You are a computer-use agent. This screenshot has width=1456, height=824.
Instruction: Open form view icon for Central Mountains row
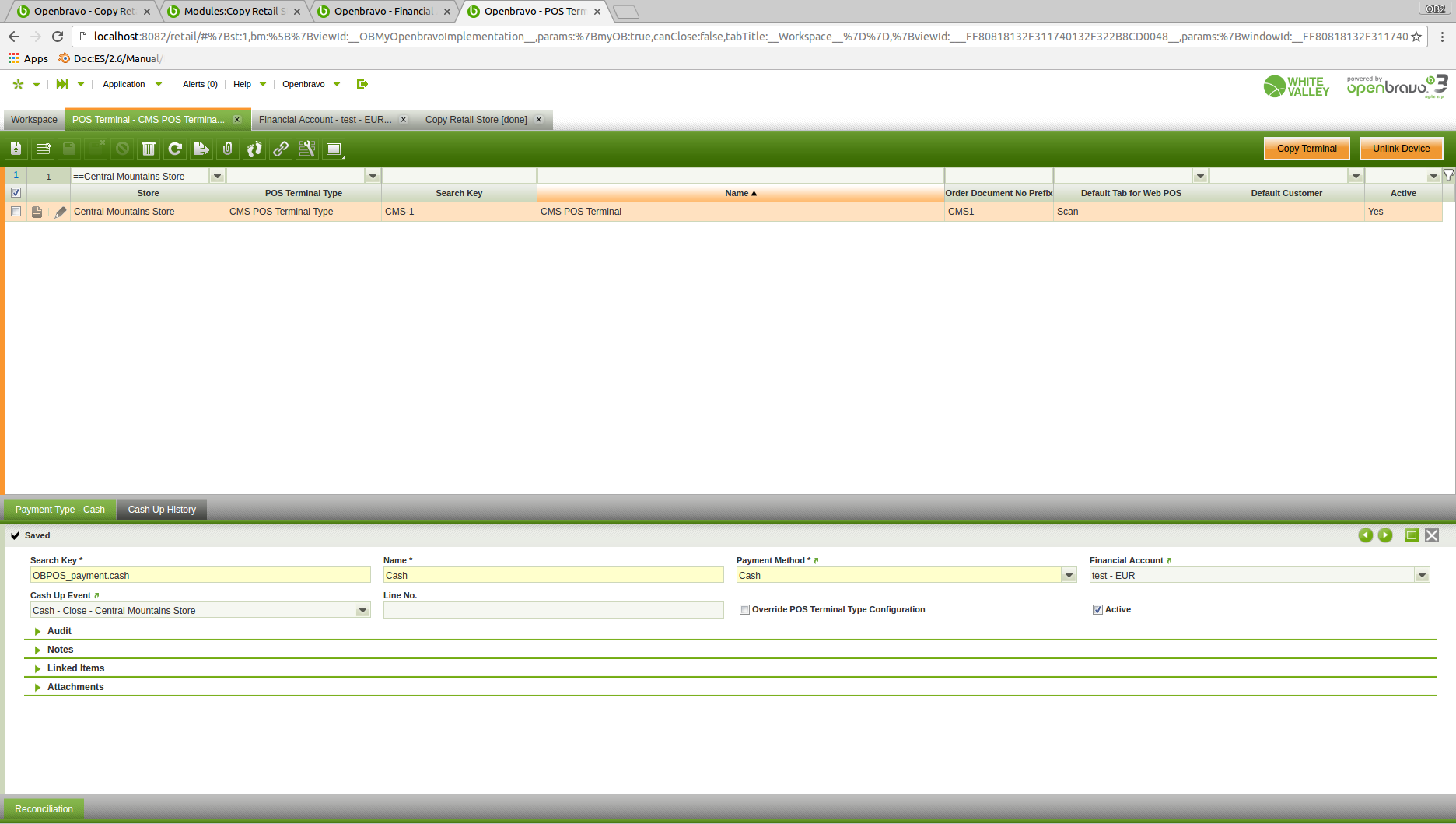(37, 212)
